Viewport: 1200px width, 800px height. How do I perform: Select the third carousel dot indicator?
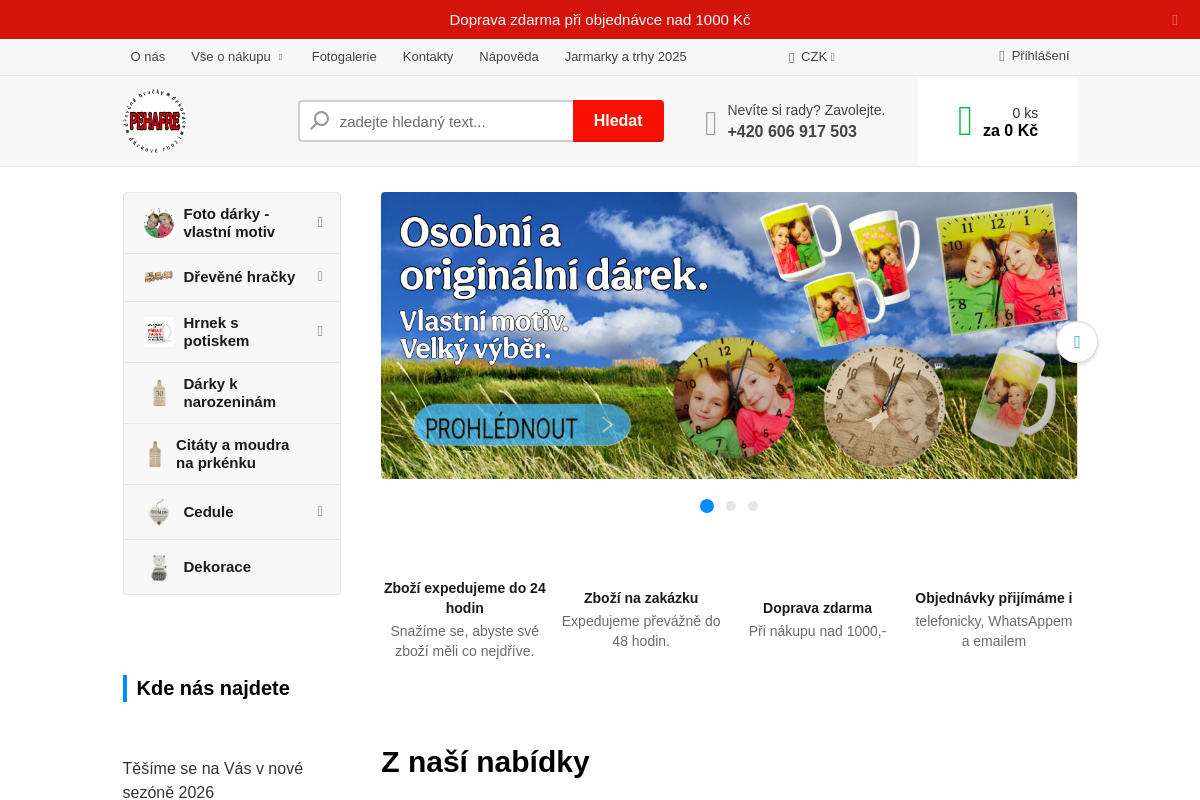pyautogui.click(x=753, y=506)
